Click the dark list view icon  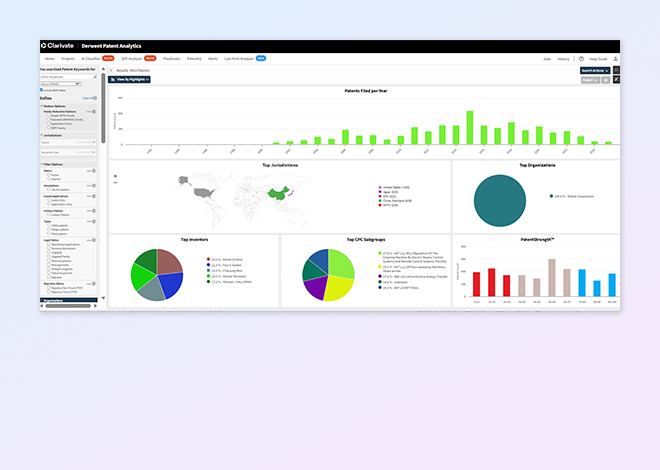(x=616, y=70)
